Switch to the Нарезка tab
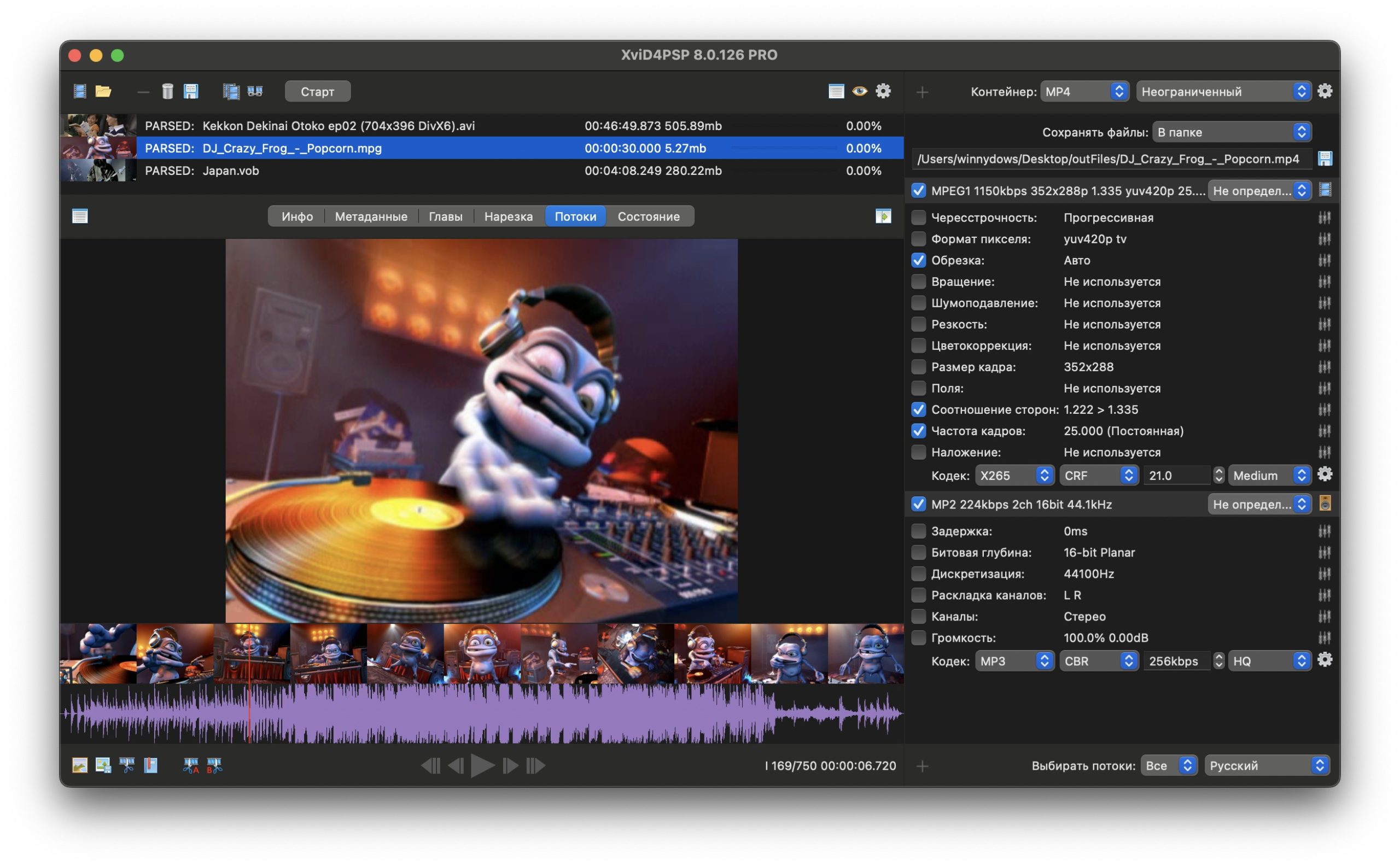 point(509,216)
